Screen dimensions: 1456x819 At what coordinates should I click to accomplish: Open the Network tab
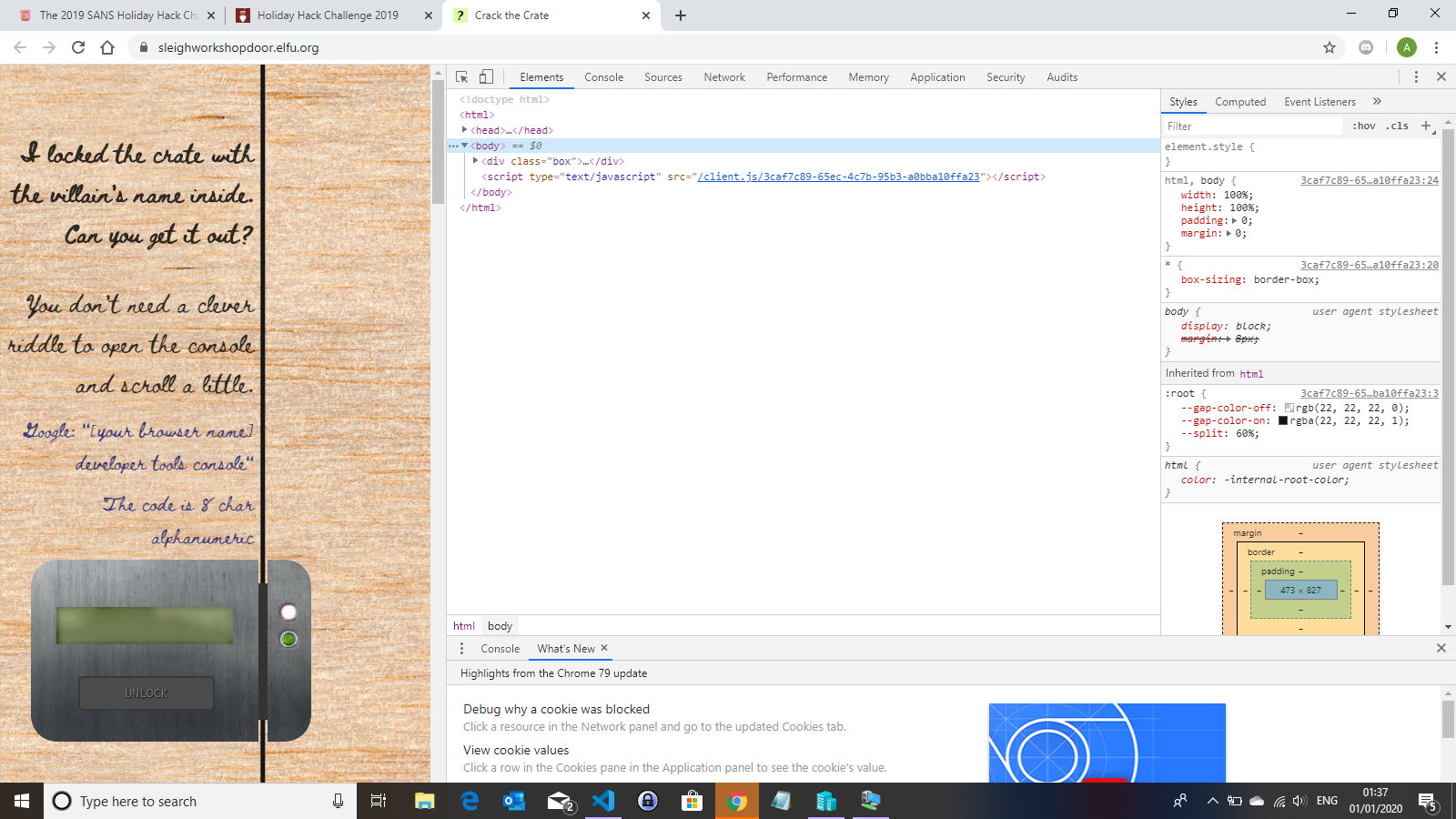pos(724,77)
